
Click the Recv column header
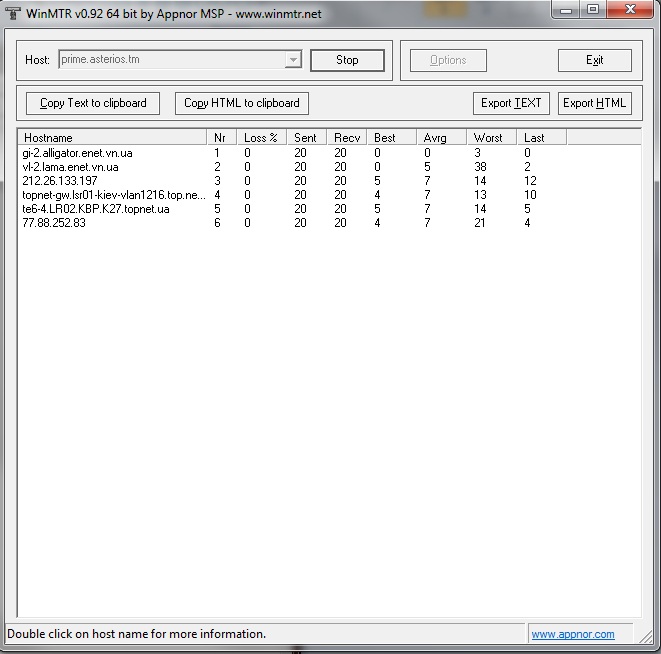347,138
